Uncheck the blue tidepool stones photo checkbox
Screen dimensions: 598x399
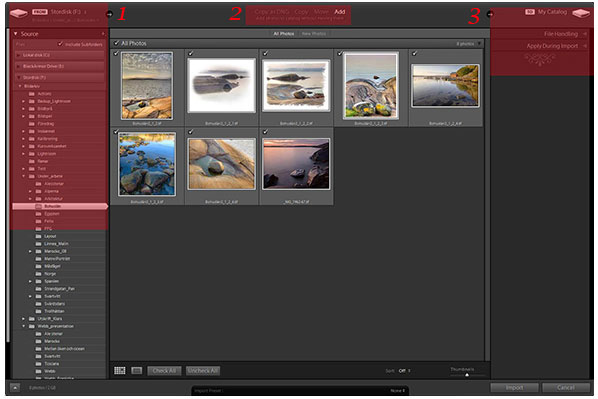click(116, 132)
